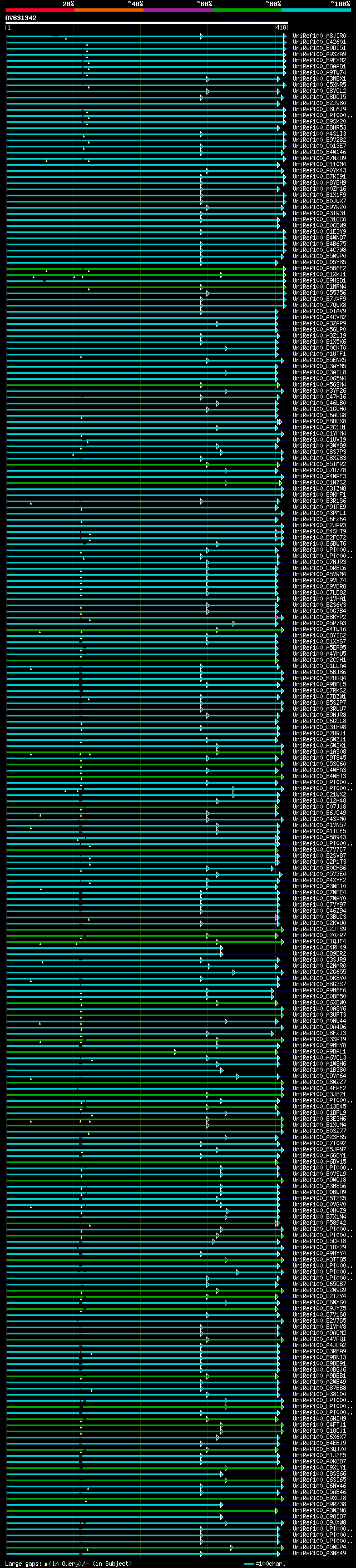This screenshot has height=1568, width=356.
Task: Select UniRef100_Q8L6J9 label
Action: point(319,109)
